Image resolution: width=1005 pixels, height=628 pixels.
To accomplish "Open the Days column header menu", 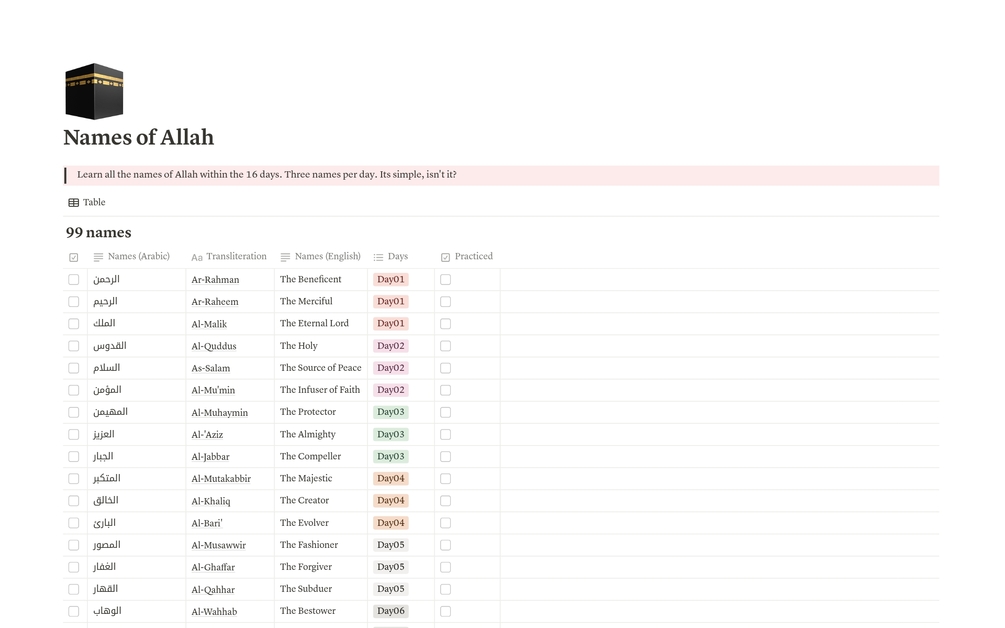I will pyautogui.click(x=391, y=256).
